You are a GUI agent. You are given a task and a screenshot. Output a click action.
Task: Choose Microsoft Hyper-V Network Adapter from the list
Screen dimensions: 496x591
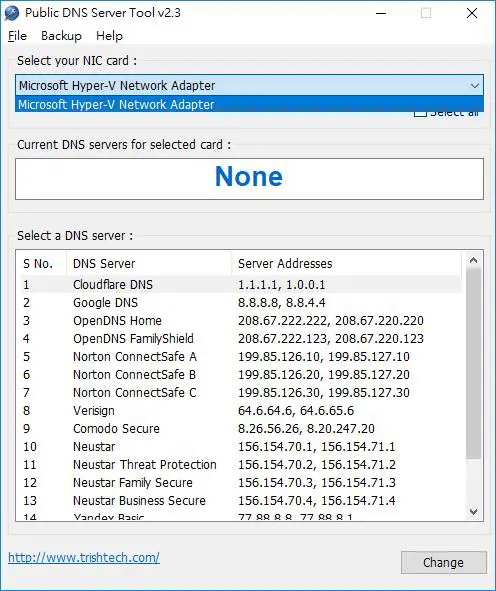coord(249,104)
